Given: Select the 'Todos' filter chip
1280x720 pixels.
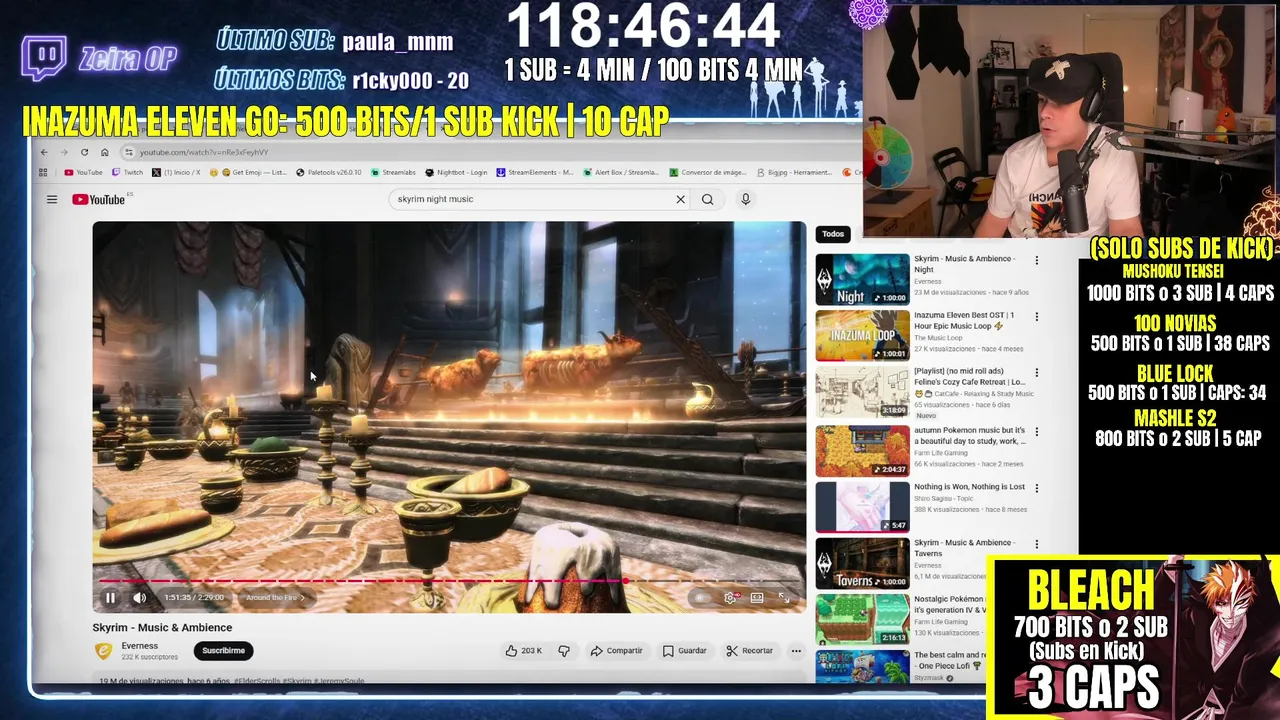Looking at the screenshot, I should coord(833,234).
